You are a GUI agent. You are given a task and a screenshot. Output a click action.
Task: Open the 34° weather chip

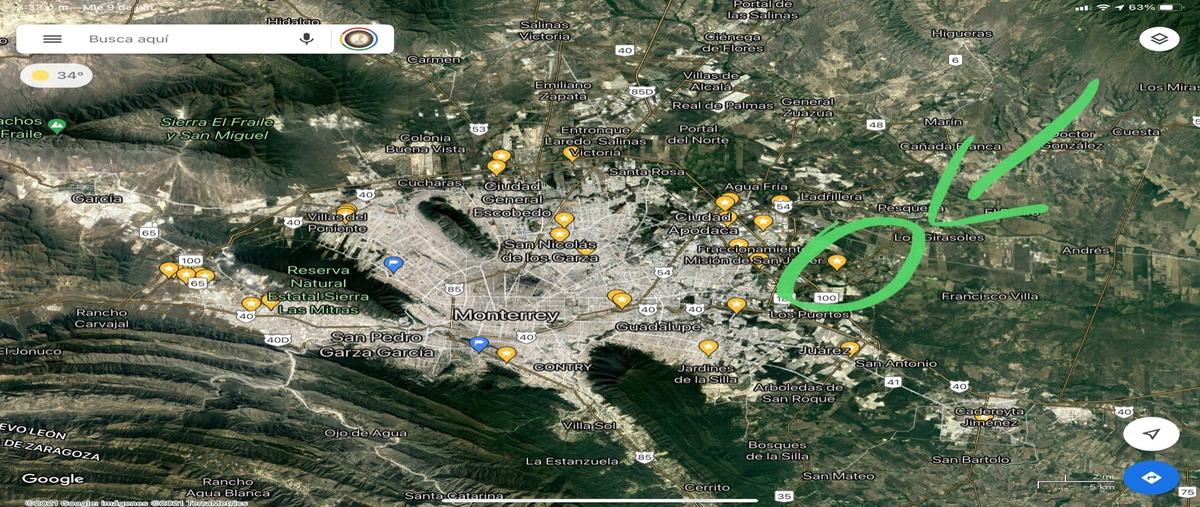click(x=58, y=76)
